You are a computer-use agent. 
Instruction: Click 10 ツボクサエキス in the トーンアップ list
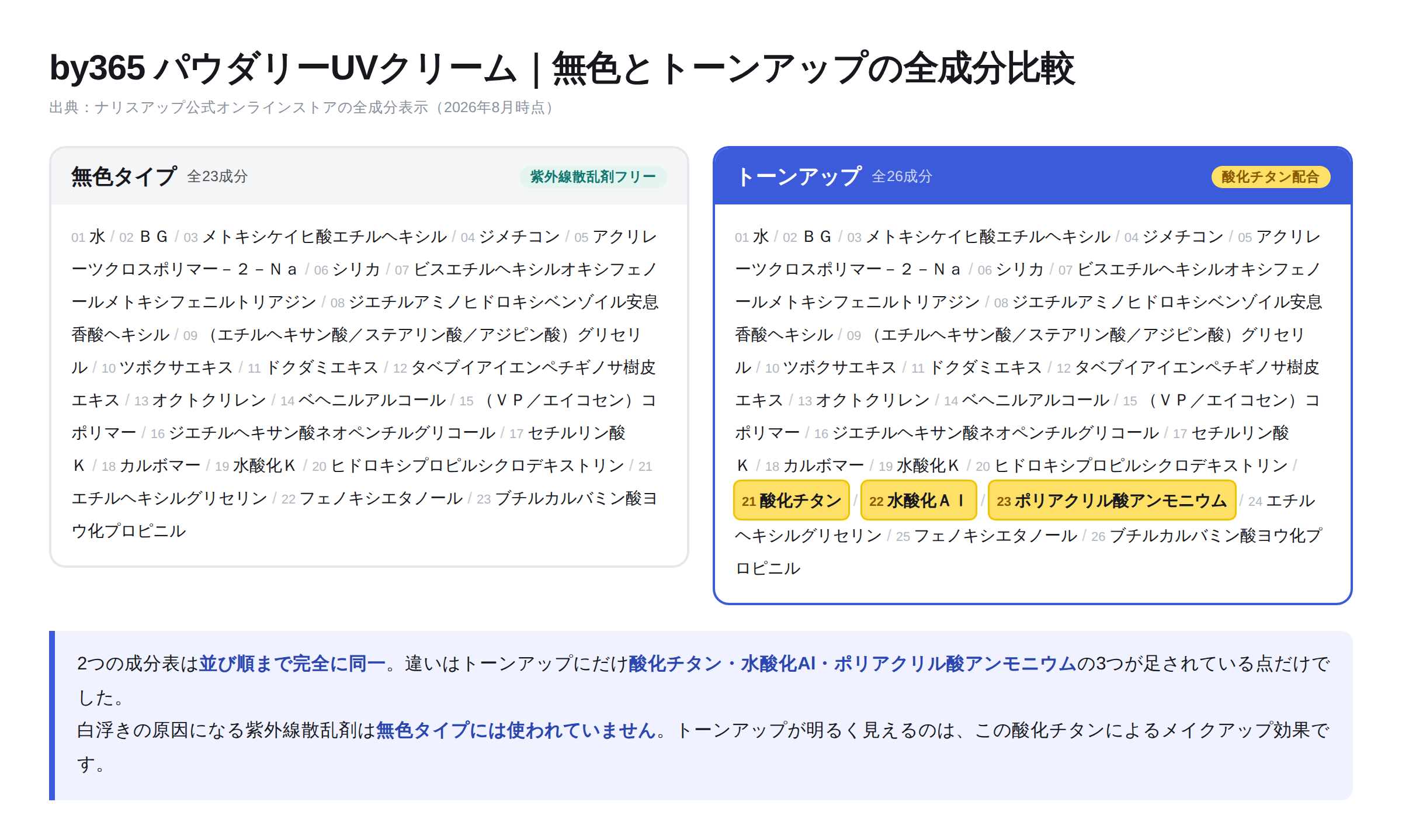point(831,367)
